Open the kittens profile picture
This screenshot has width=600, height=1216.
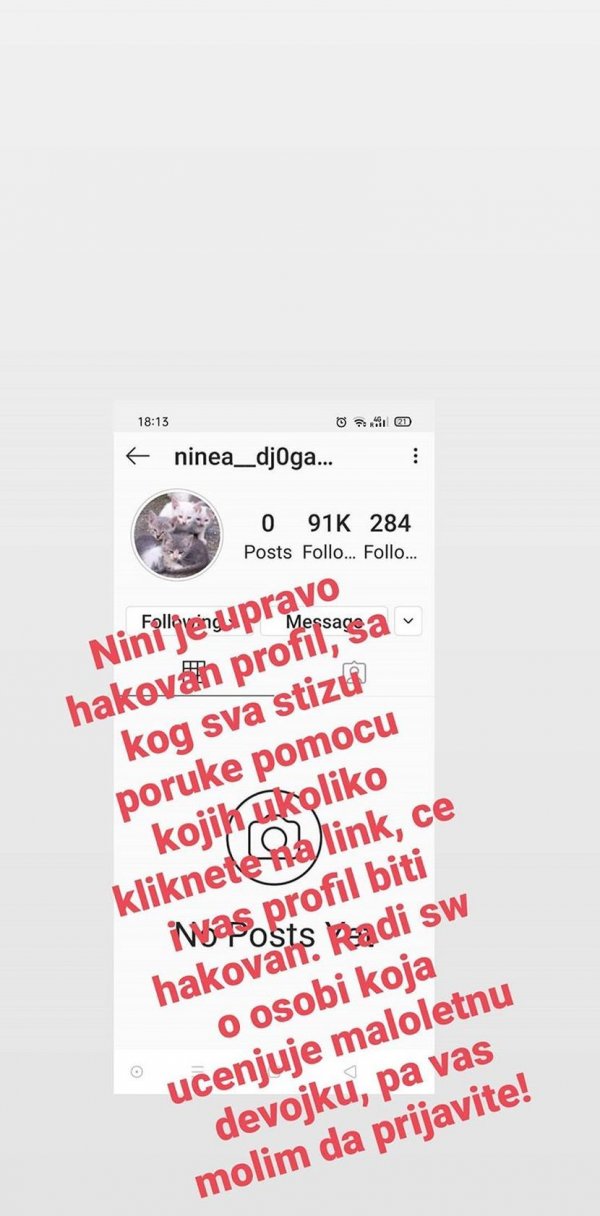click(x=177, y=534)
